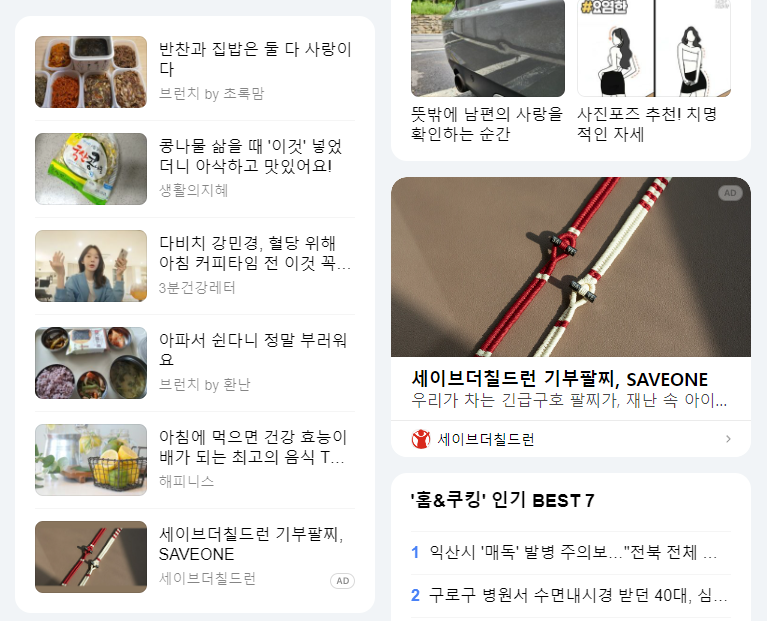Open 아파서 쉰다니 정말 부러워요 article

pos(253,350)
